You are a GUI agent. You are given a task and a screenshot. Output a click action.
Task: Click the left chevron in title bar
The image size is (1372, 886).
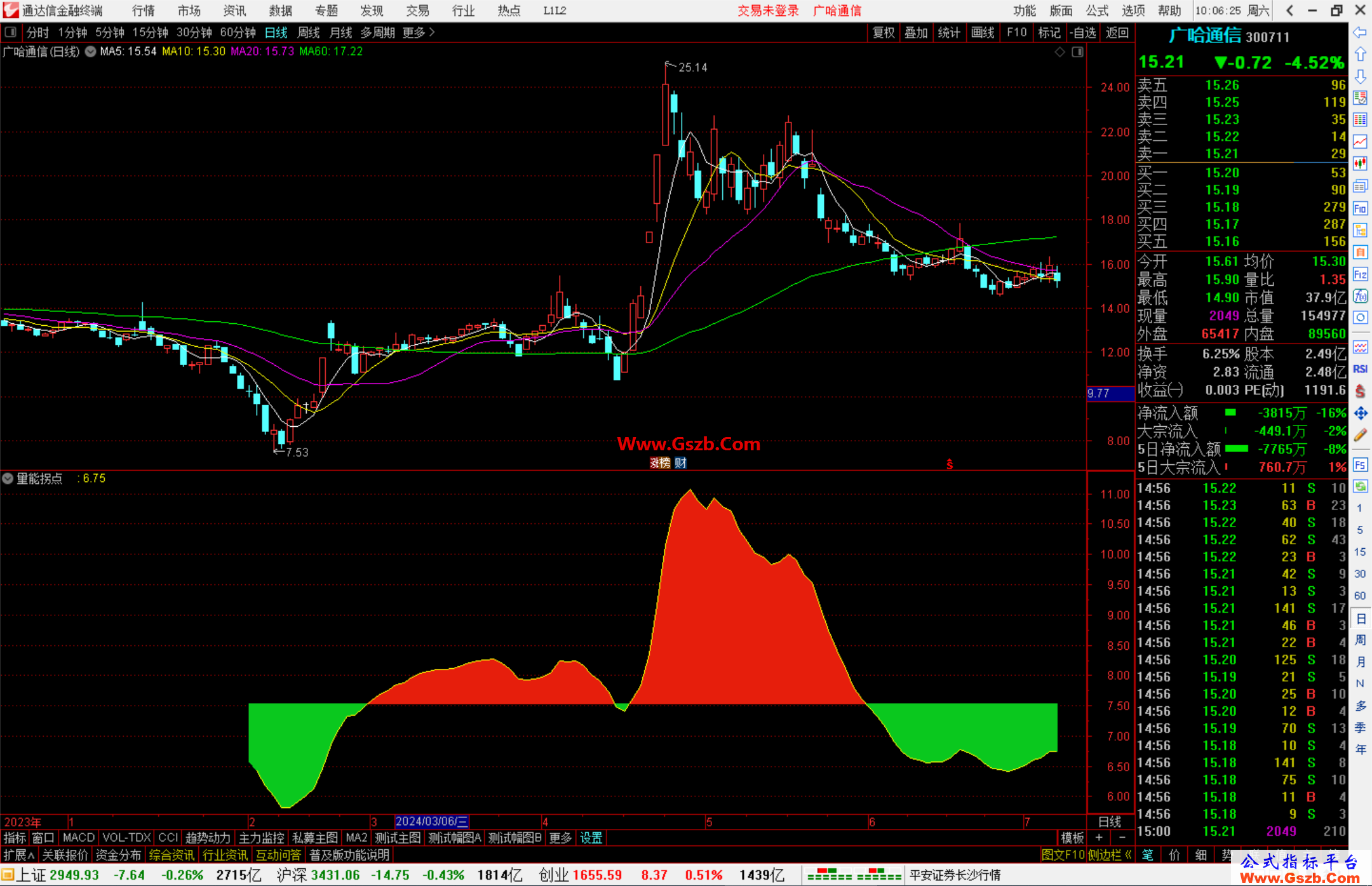point(1289,10)
